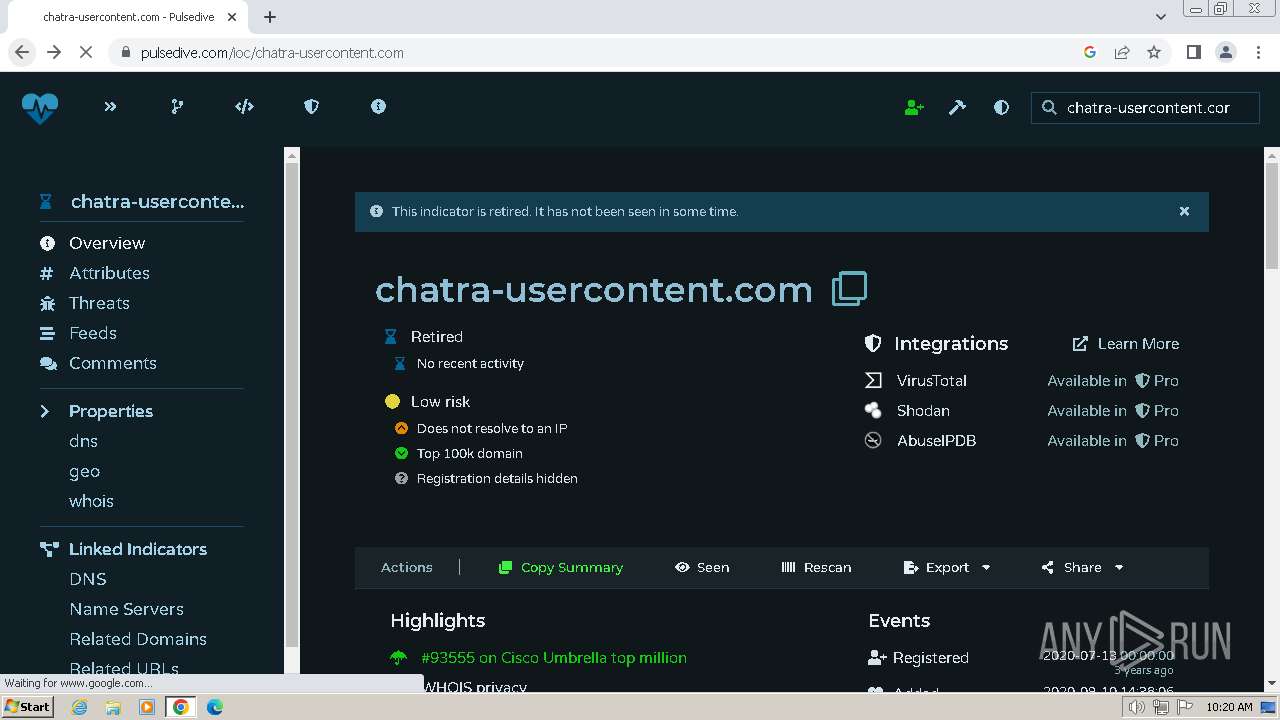Toggle the dark/light contrast theme icon
Viewport: 1280px width, 720px height.
pos(1001,108)
